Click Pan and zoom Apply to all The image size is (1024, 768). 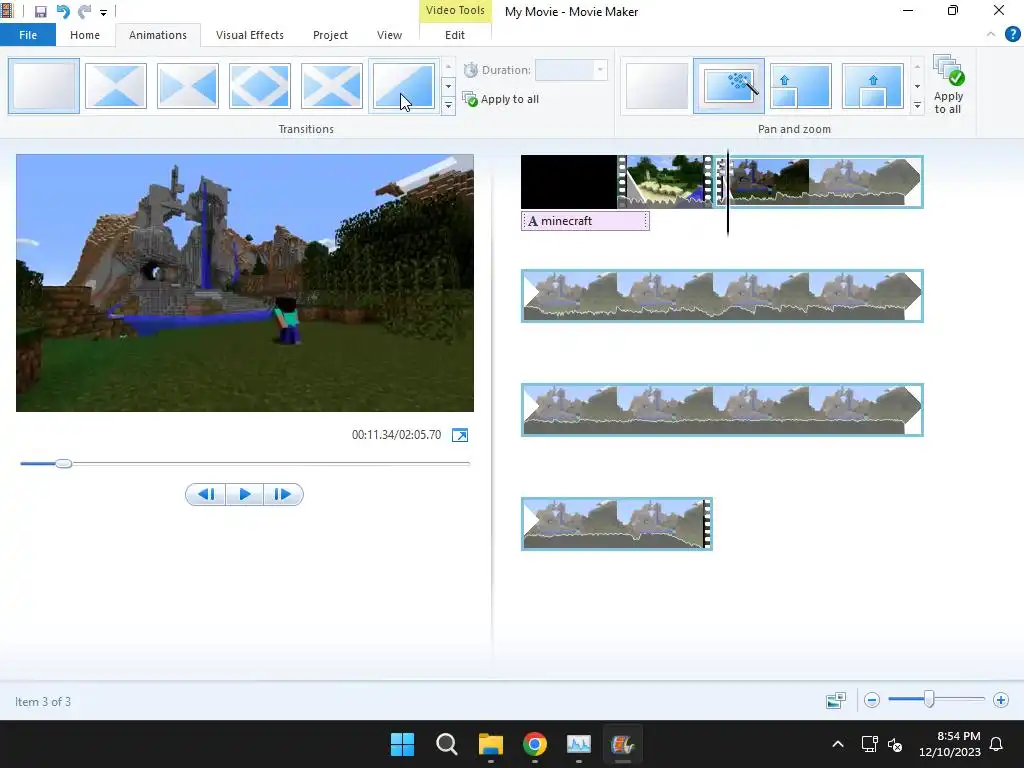[948, 85]
